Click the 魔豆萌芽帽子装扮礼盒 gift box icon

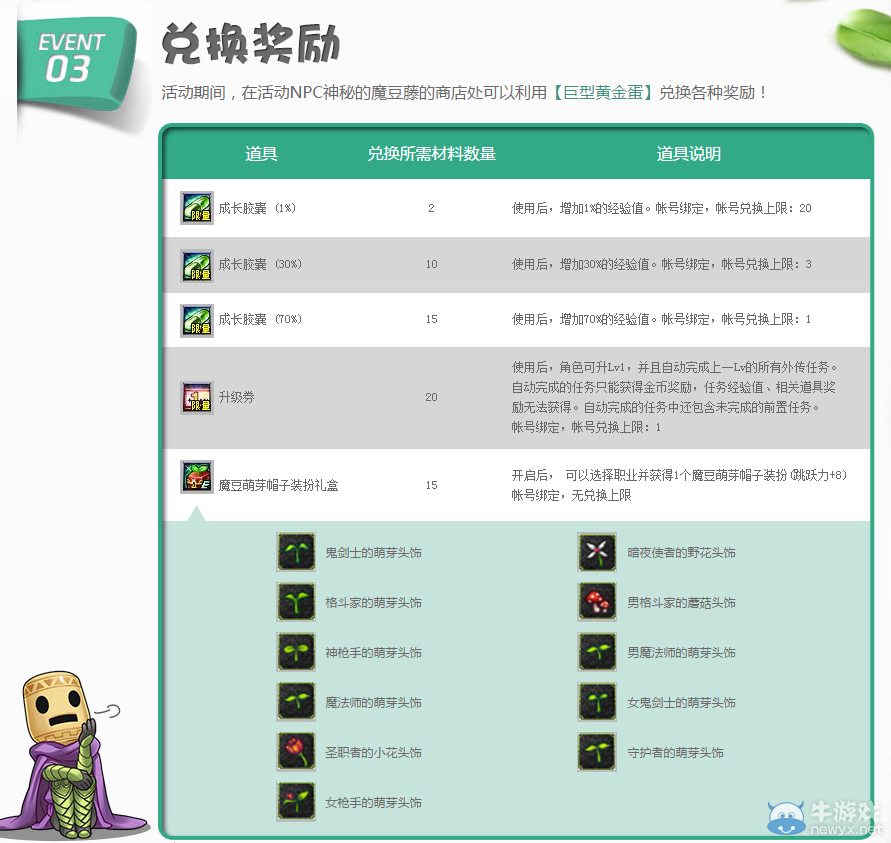tap(197, 478)
